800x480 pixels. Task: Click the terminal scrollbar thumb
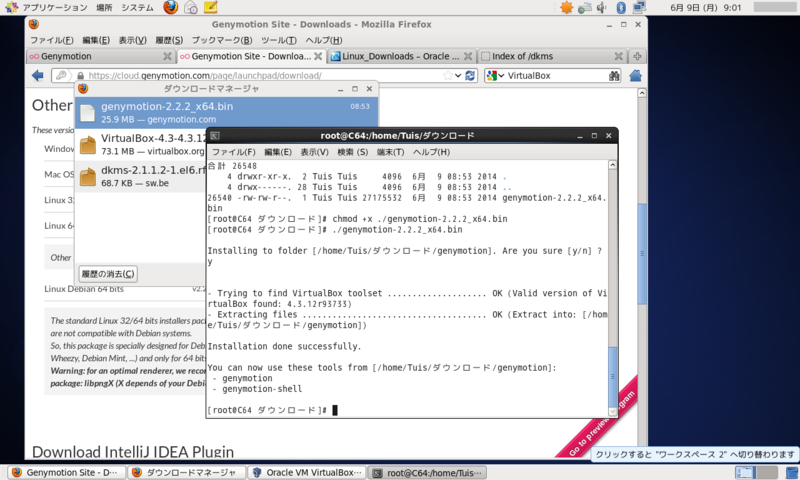(x=612, y=376)
